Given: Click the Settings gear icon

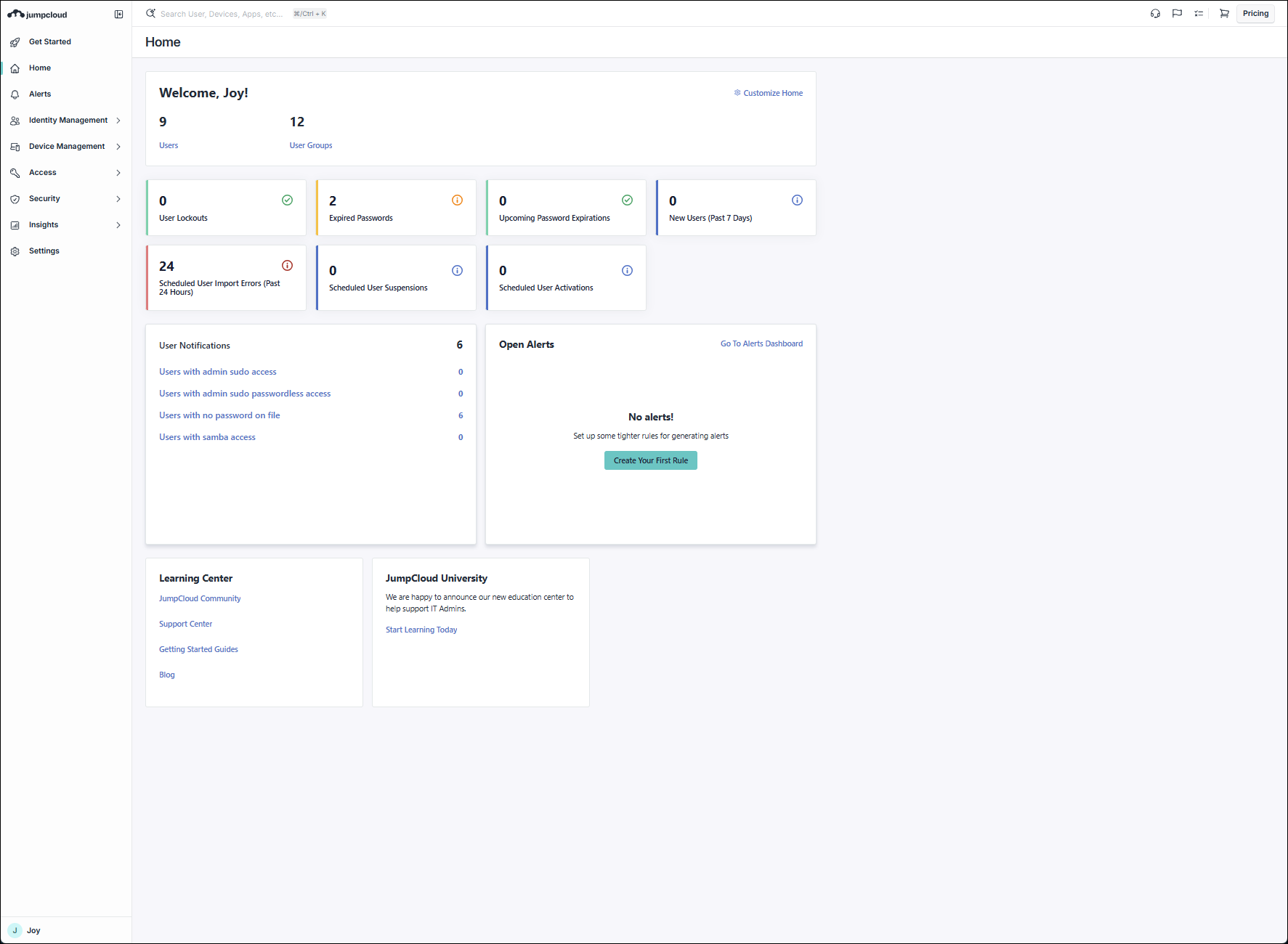Looking at the screenshot, I should pyautogui.click(x=15, y=251).
